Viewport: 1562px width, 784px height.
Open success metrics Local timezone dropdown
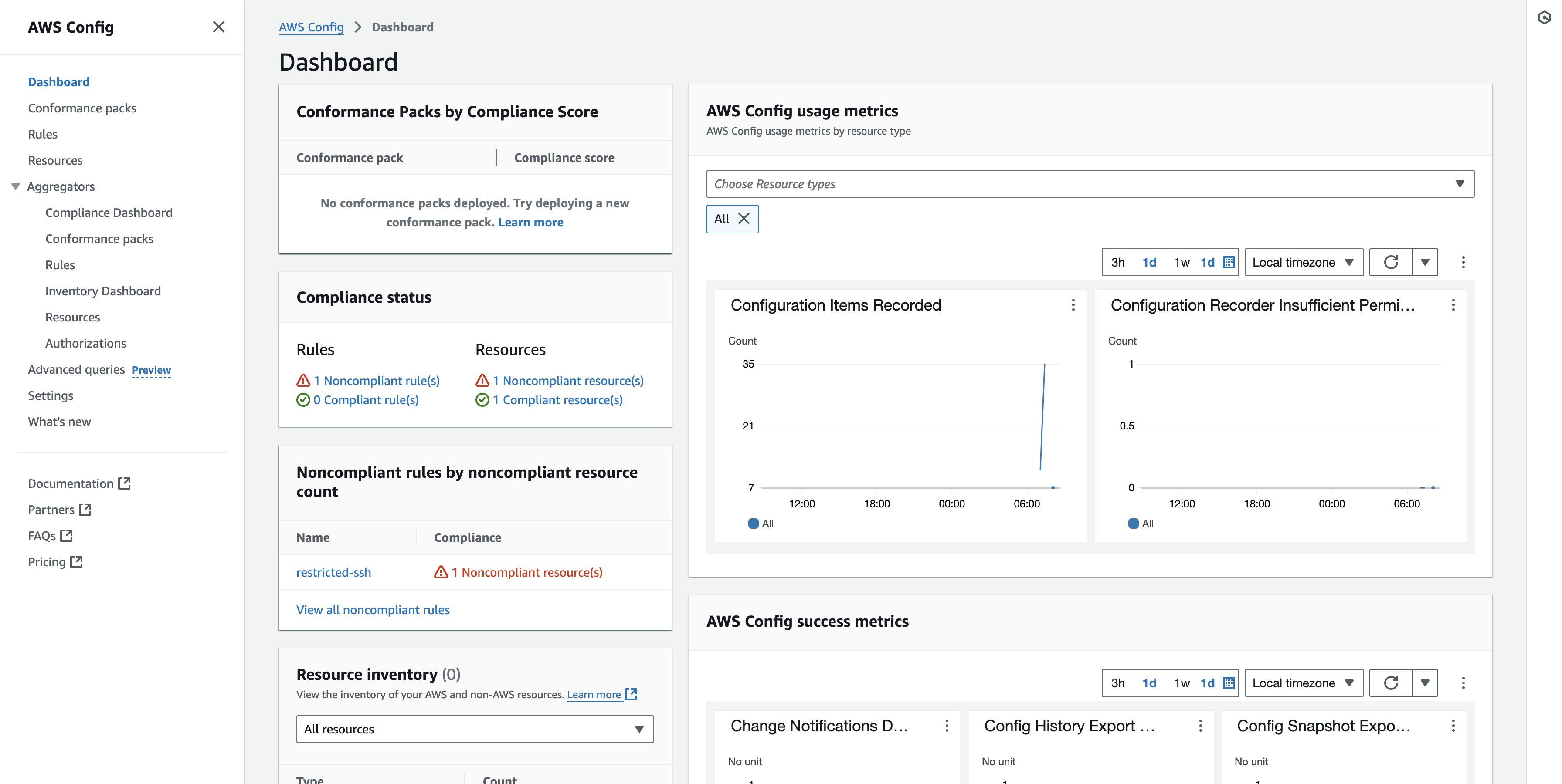[x=1304, y=683]
